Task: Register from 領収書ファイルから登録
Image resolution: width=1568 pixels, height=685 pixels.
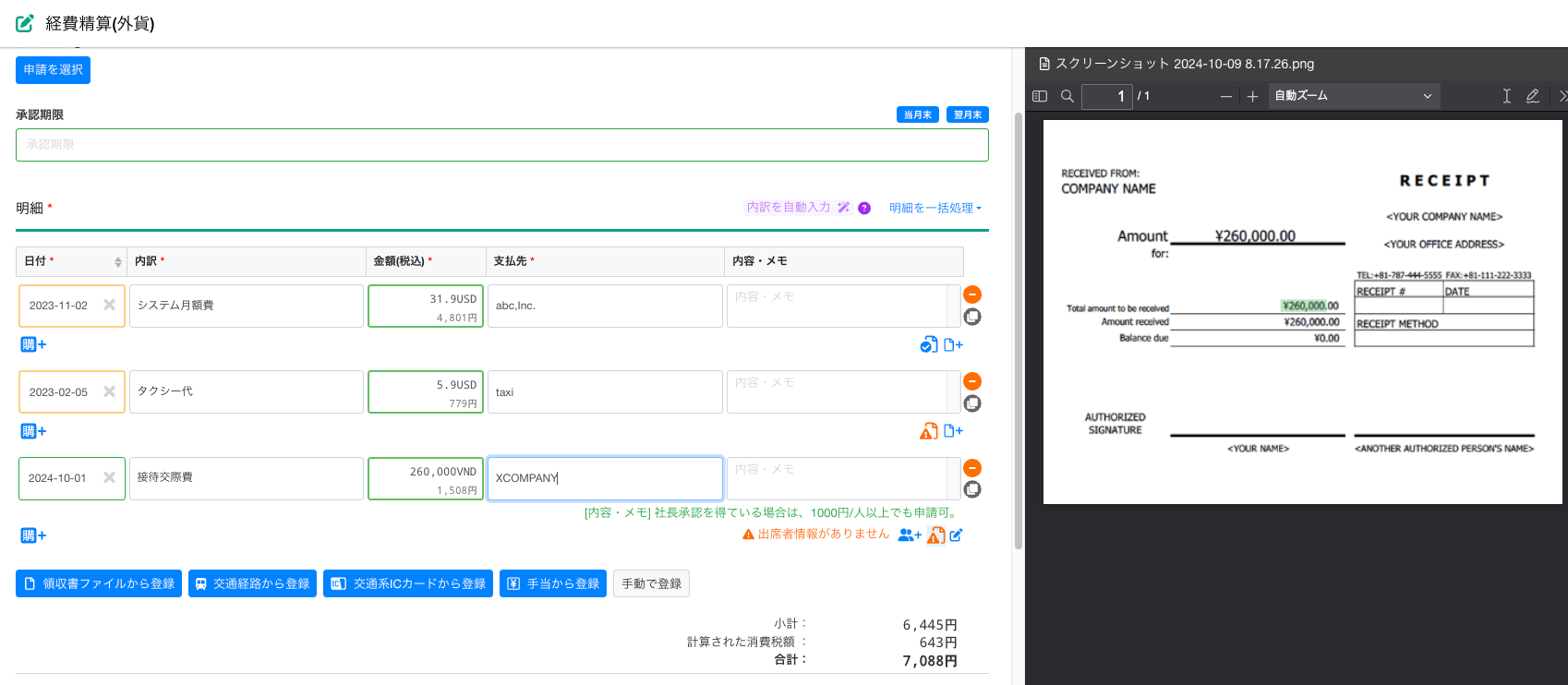Action: (x=99, y=583)
